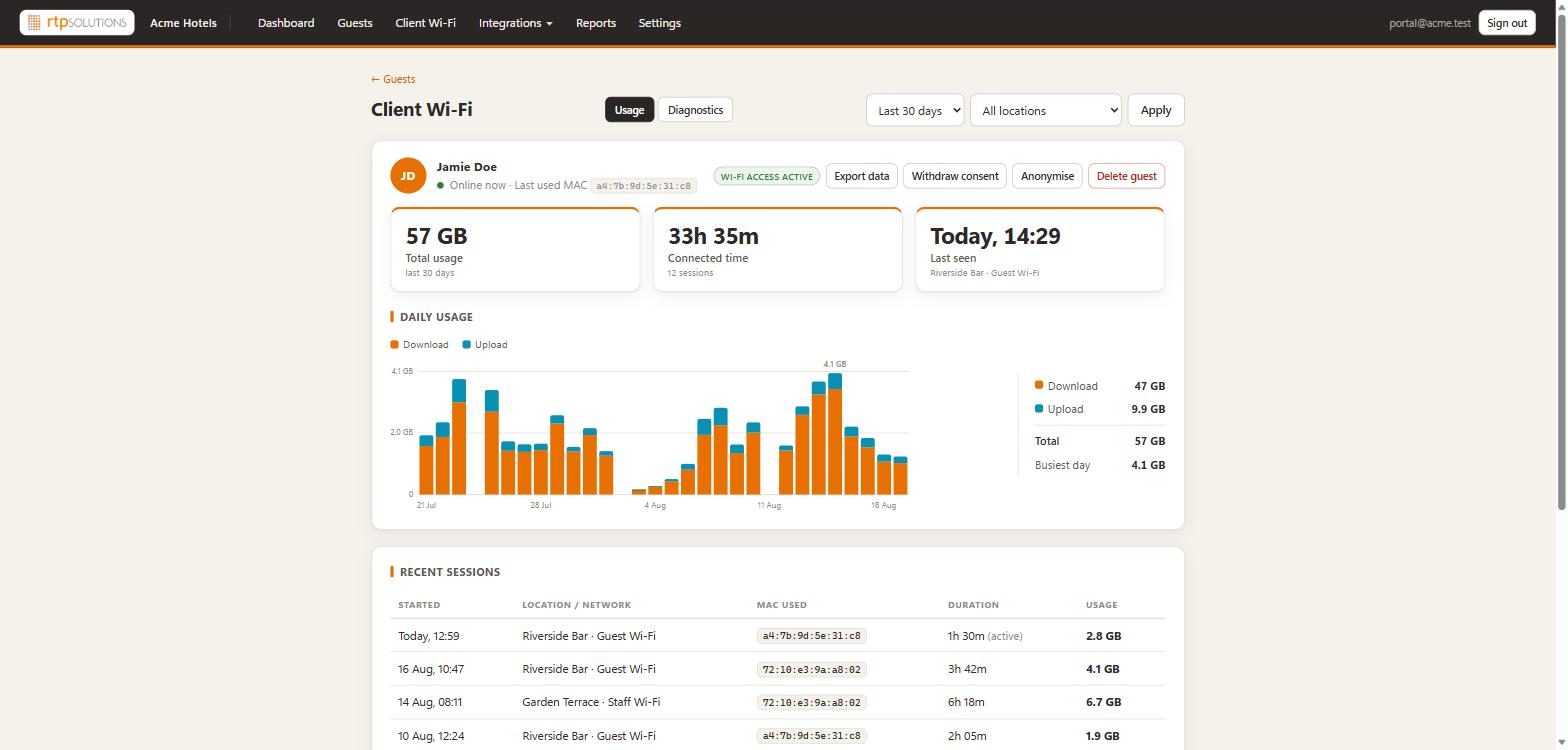Click the 3h 42m duration cell

point(967,669)
